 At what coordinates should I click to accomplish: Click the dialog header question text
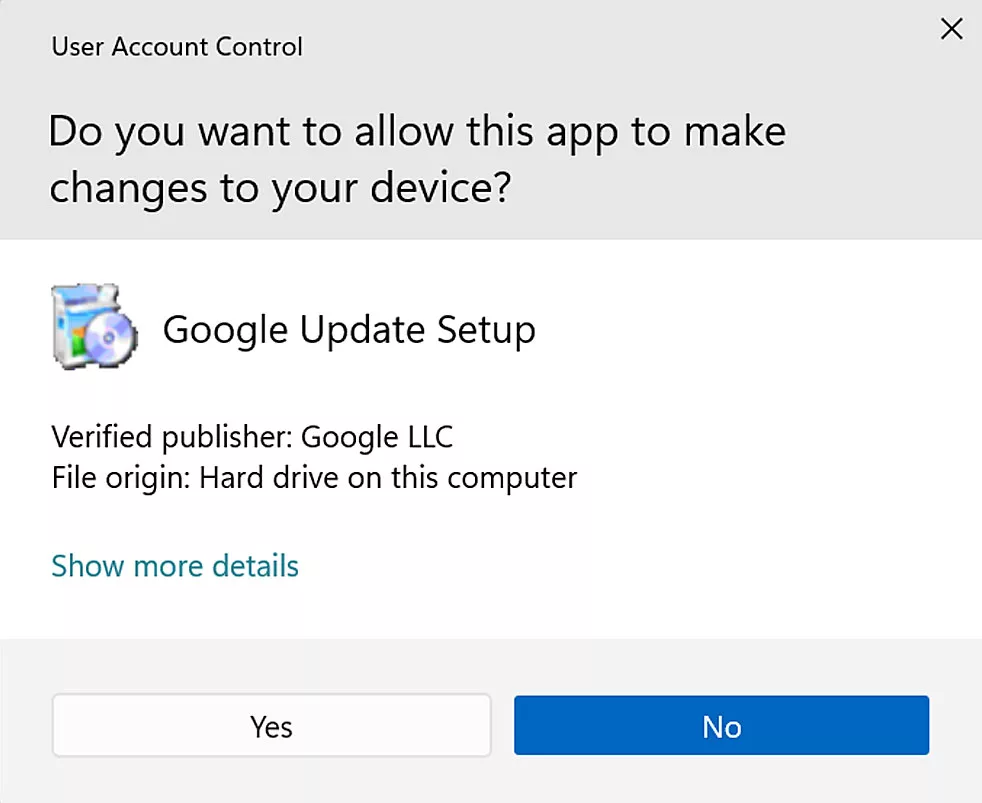pos(417,158)
